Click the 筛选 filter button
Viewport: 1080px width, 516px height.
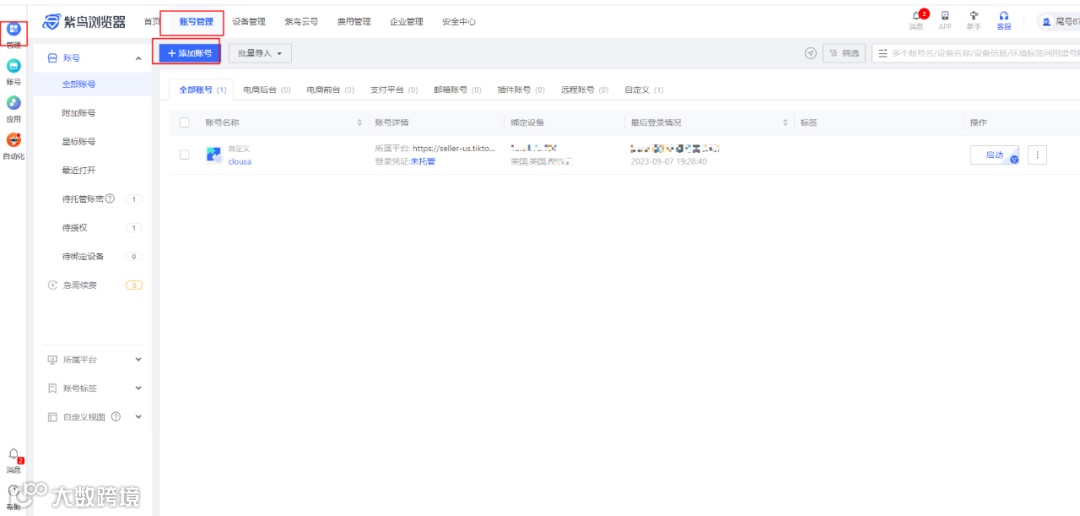(844, 53)
